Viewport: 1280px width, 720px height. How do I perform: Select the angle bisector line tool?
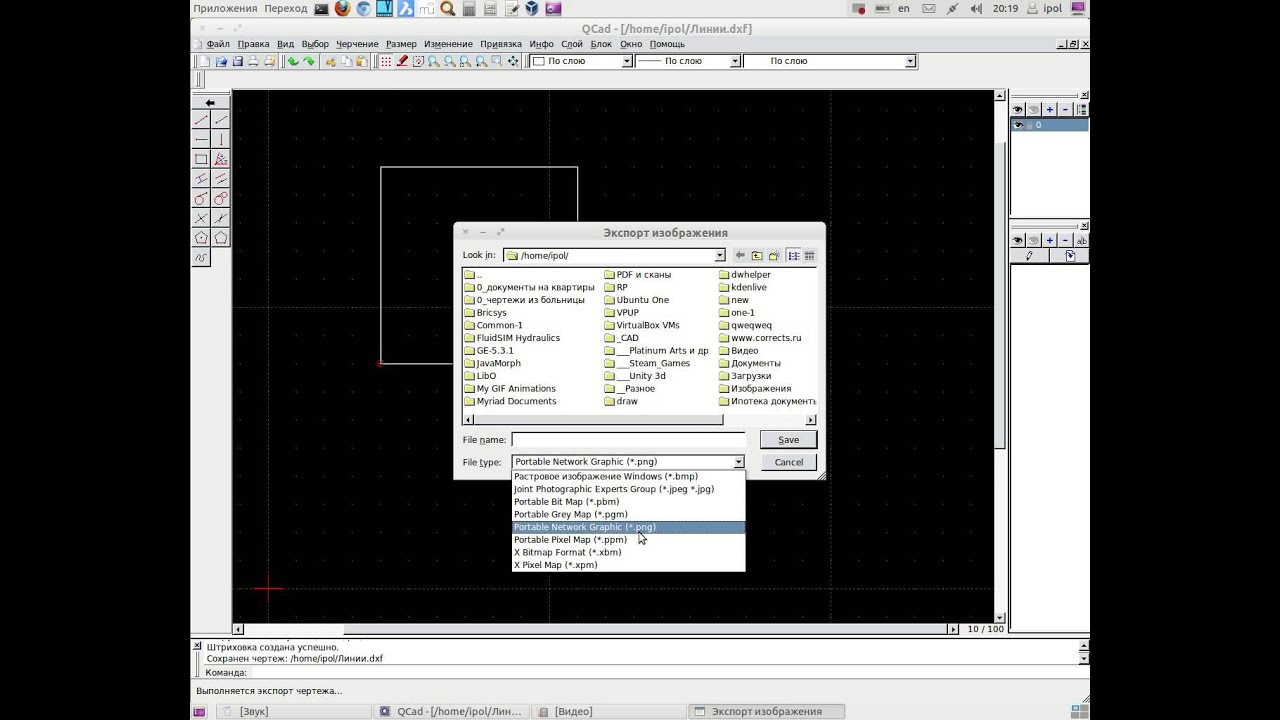tap(220, 159)
